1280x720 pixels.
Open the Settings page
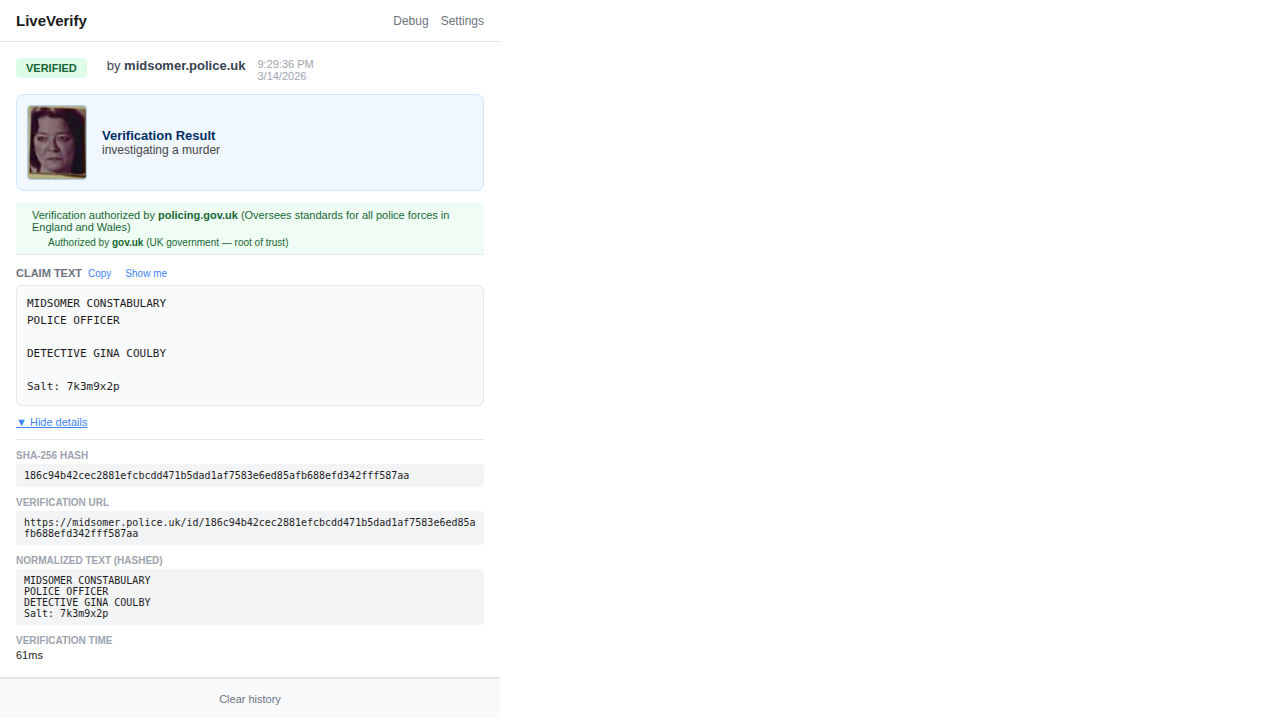pos(462,20)
